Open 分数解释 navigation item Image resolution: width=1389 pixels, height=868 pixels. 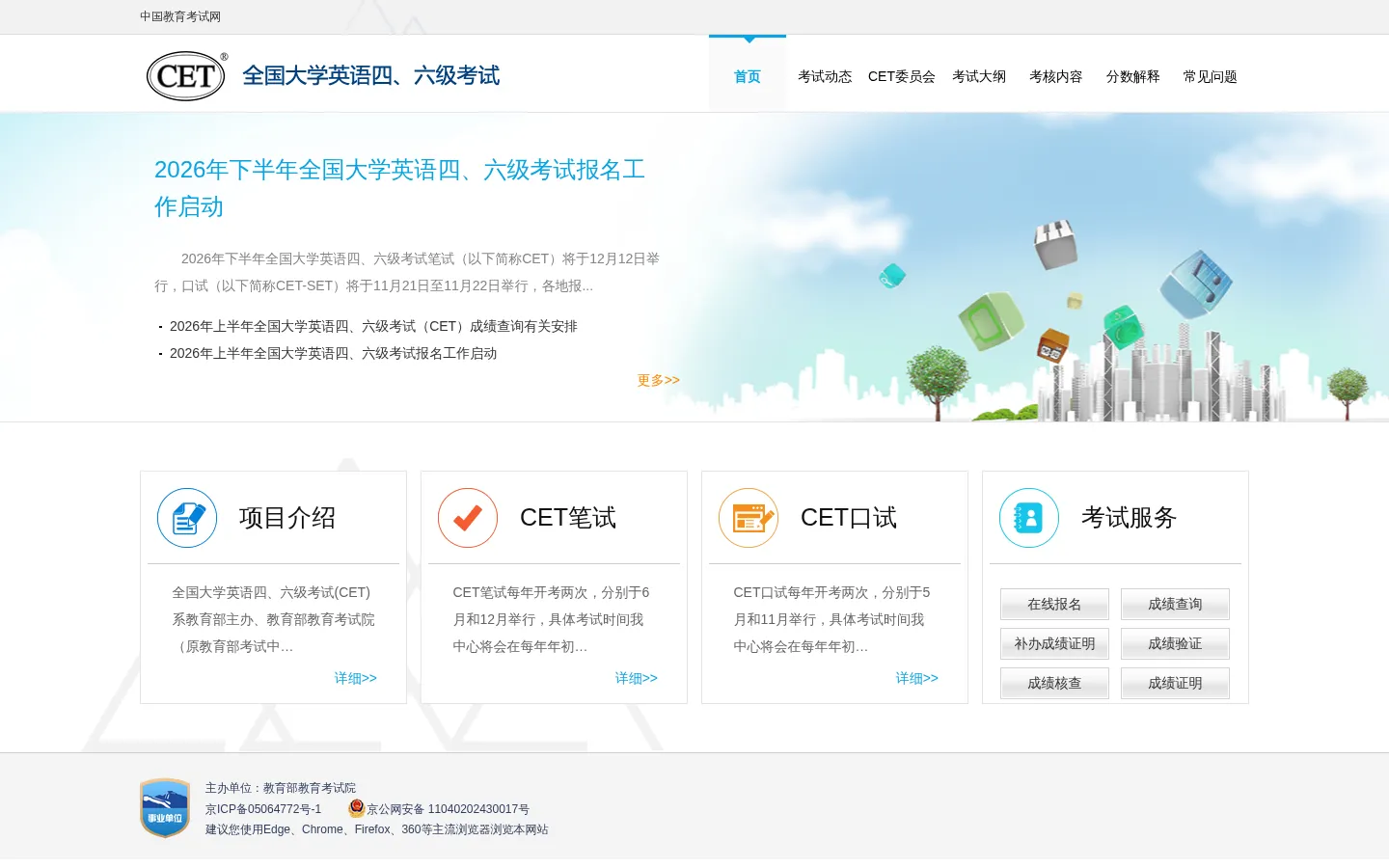coord(1133,76)
